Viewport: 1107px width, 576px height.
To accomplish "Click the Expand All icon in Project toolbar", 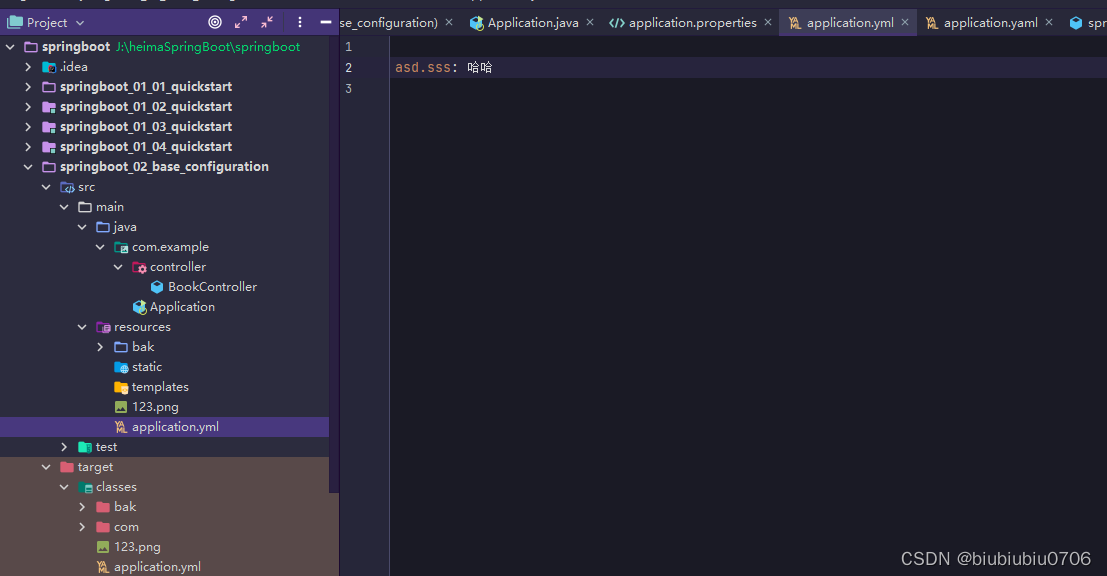I will tap(240, 22).
